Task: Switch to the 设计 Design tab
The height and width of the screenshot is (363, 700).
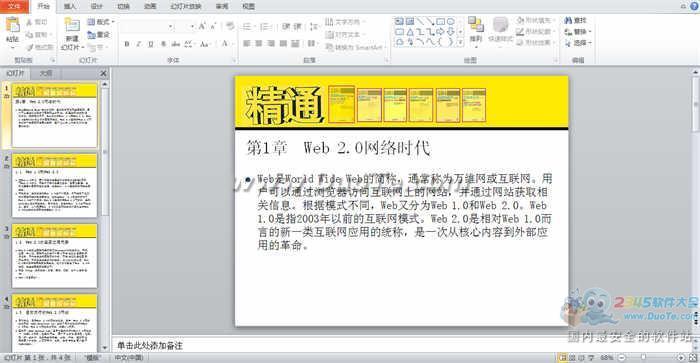Action: click(96, 6)
